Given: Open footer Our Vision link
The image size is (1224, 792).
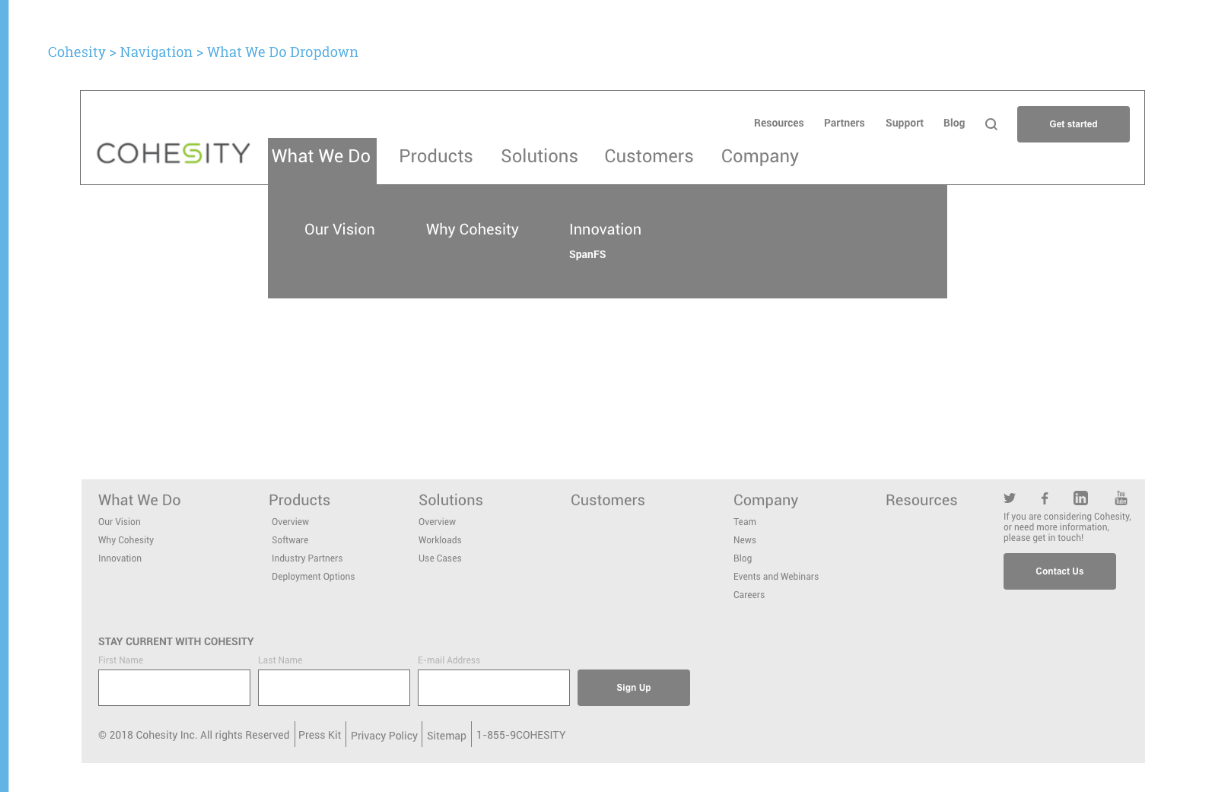Looking at the screenshot, I should coord(119,522).
